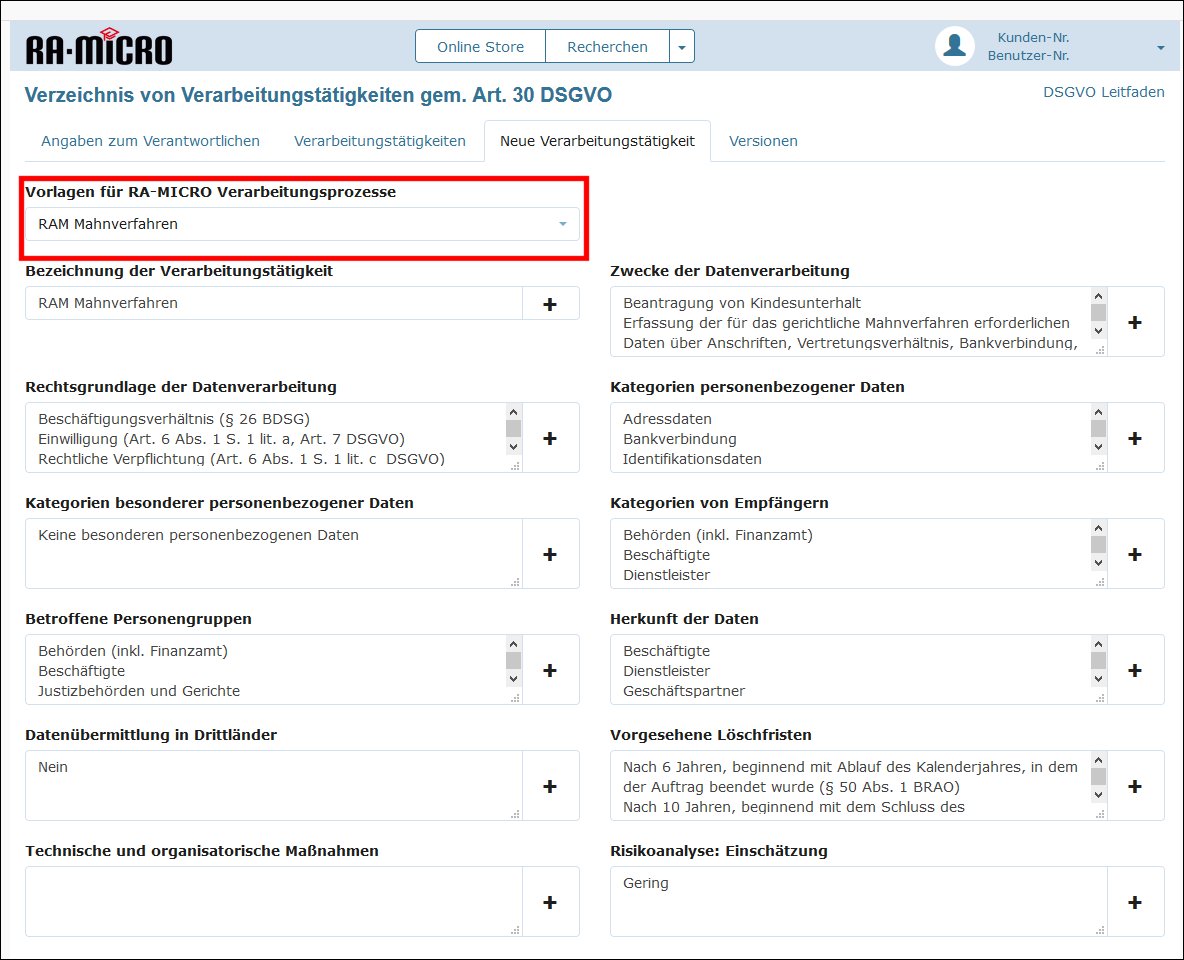Screen dimensions: 1184x960
Task: Click plus beside Risikoanalyse: Einschätzung
Action: [1134, 902]
